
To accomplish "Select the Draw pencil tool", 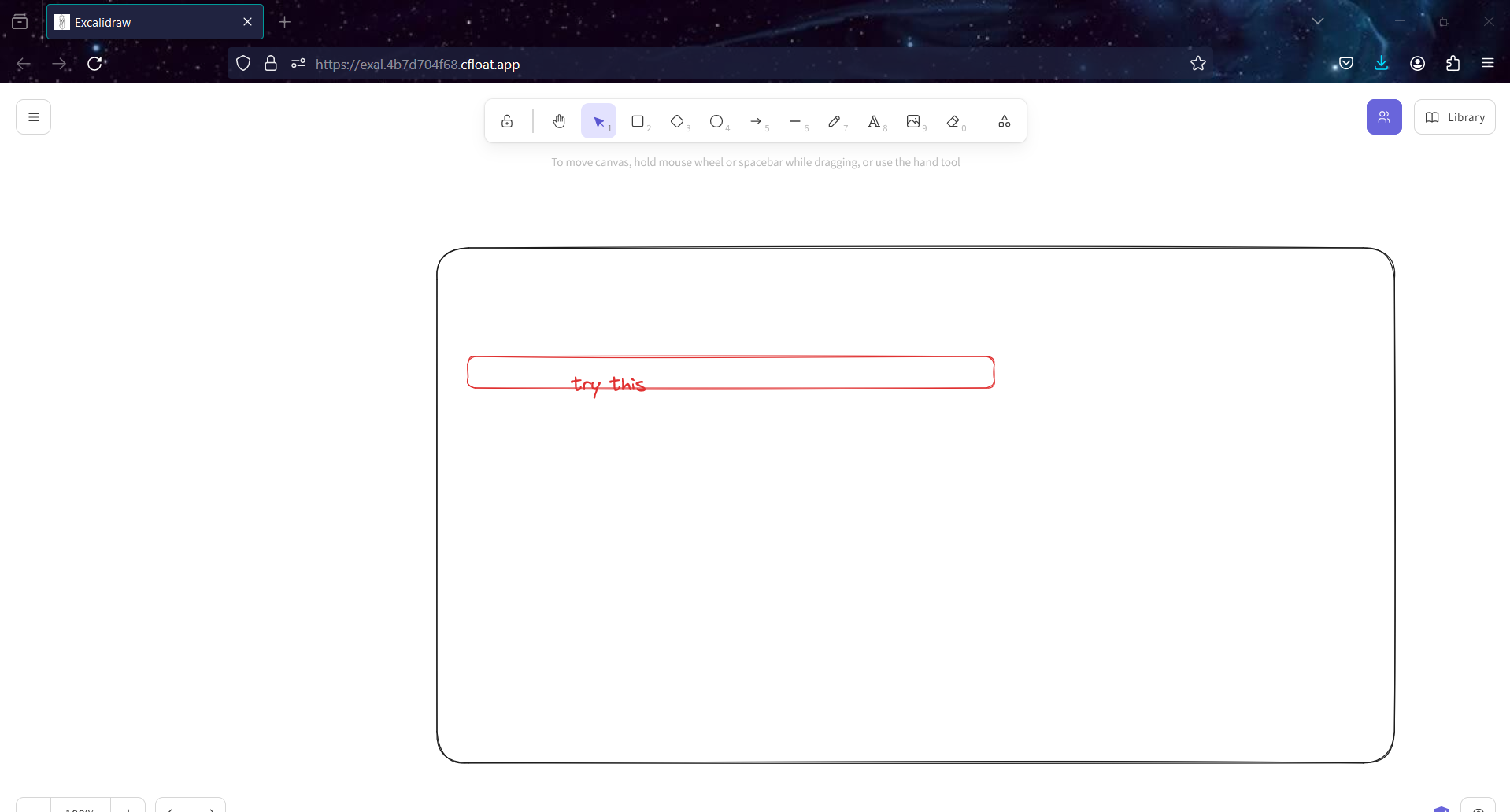I will (x=835, y=121).
